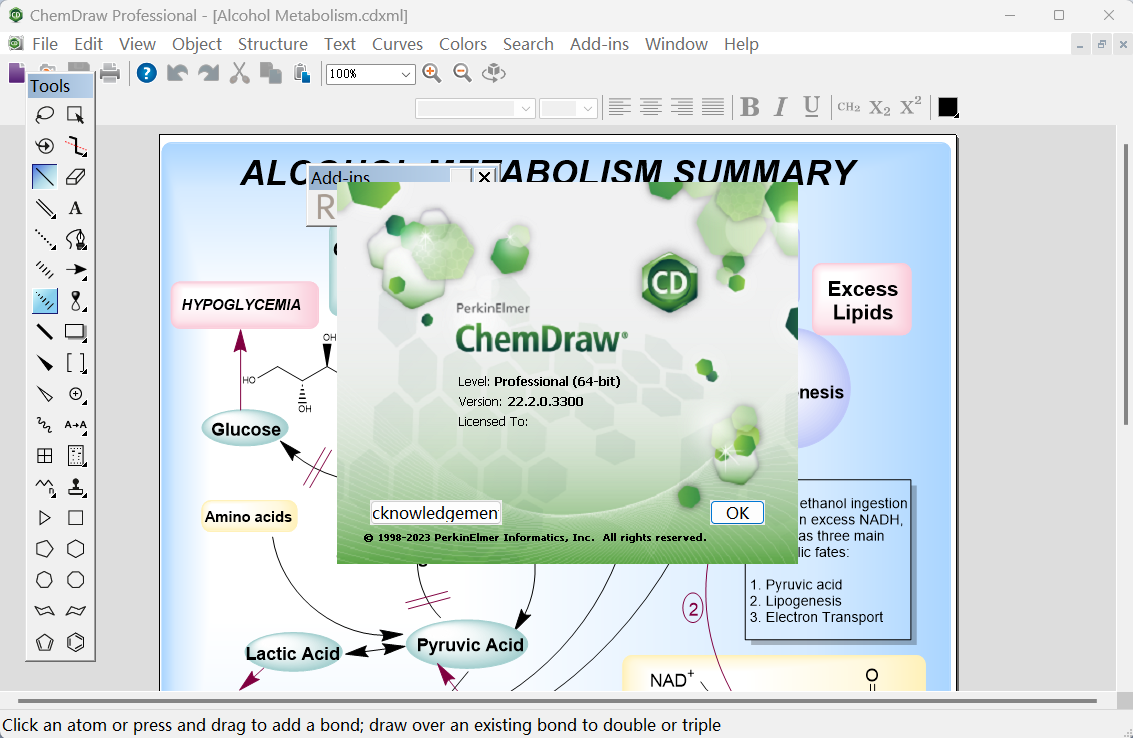Select the Marquee selection tool
This screenshot has width=1133, height=738.
tap(75, 114)
